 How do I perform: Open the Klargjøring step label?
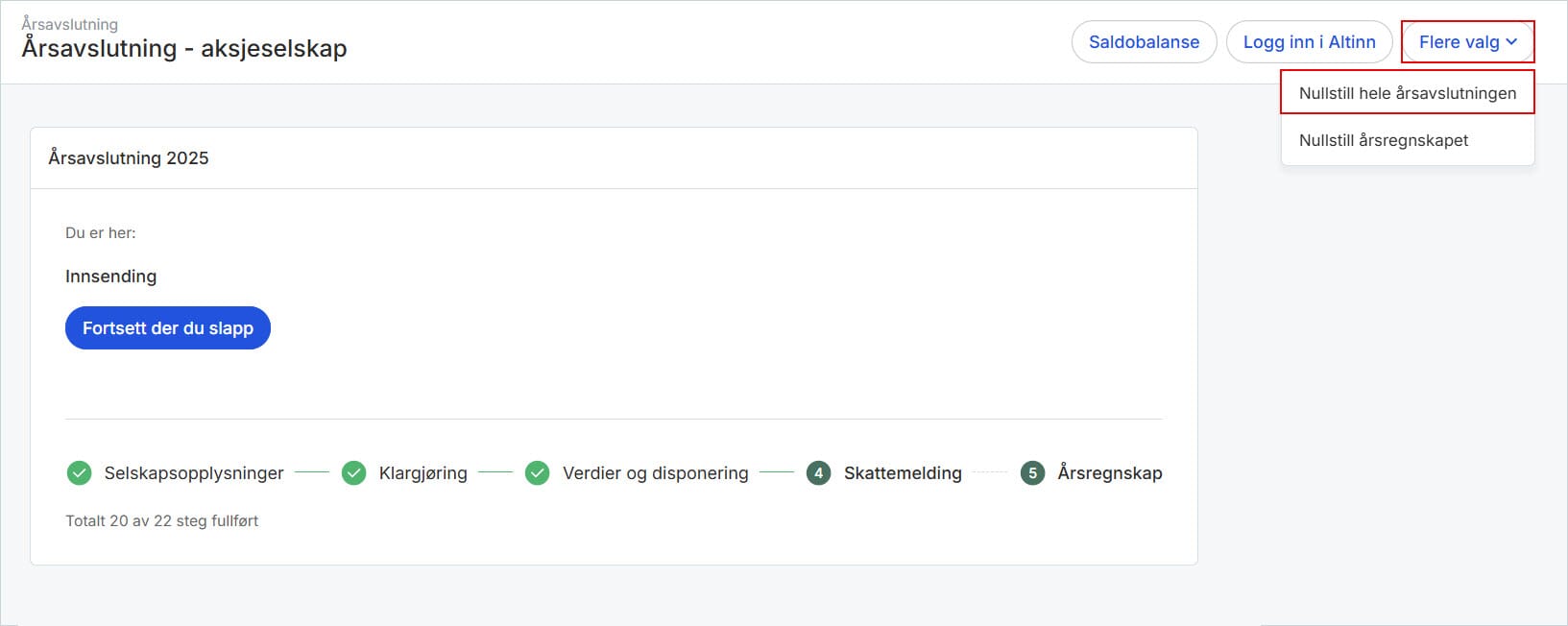pyautogui.click(x=422, y=473)
